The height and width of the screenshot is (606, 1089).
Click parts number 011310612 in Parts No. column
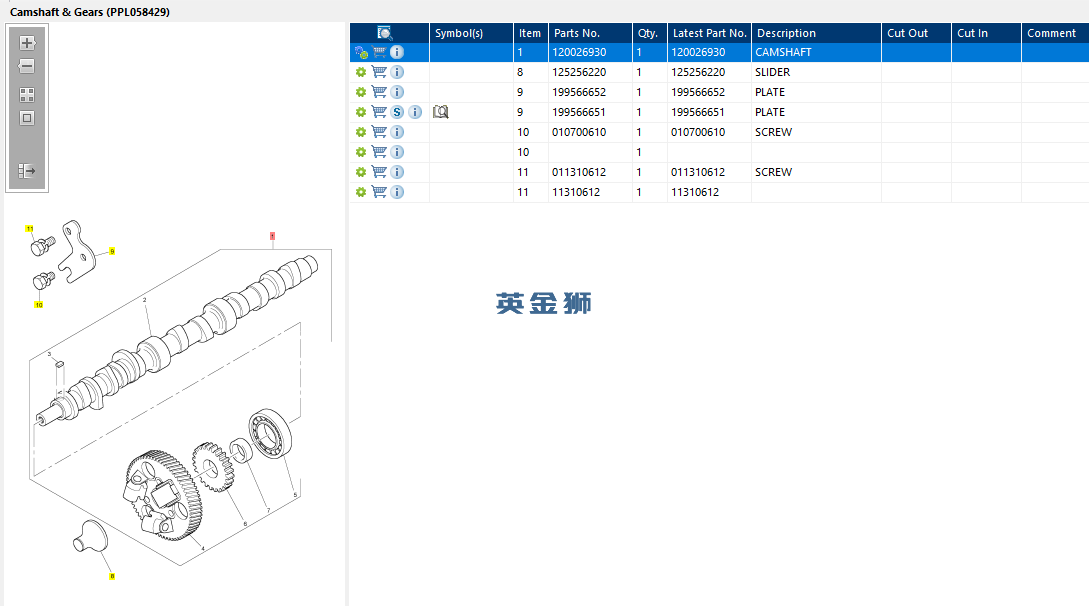pyautogui.click(x=579, y=172)
